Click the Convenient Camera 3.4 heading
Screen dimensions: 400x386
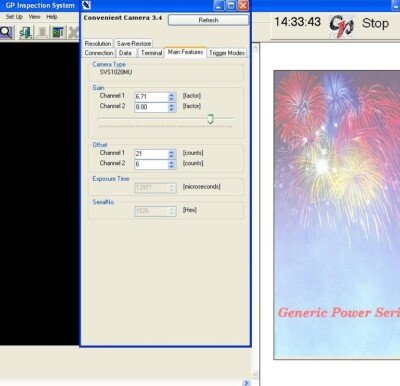(x=123, y=18)
